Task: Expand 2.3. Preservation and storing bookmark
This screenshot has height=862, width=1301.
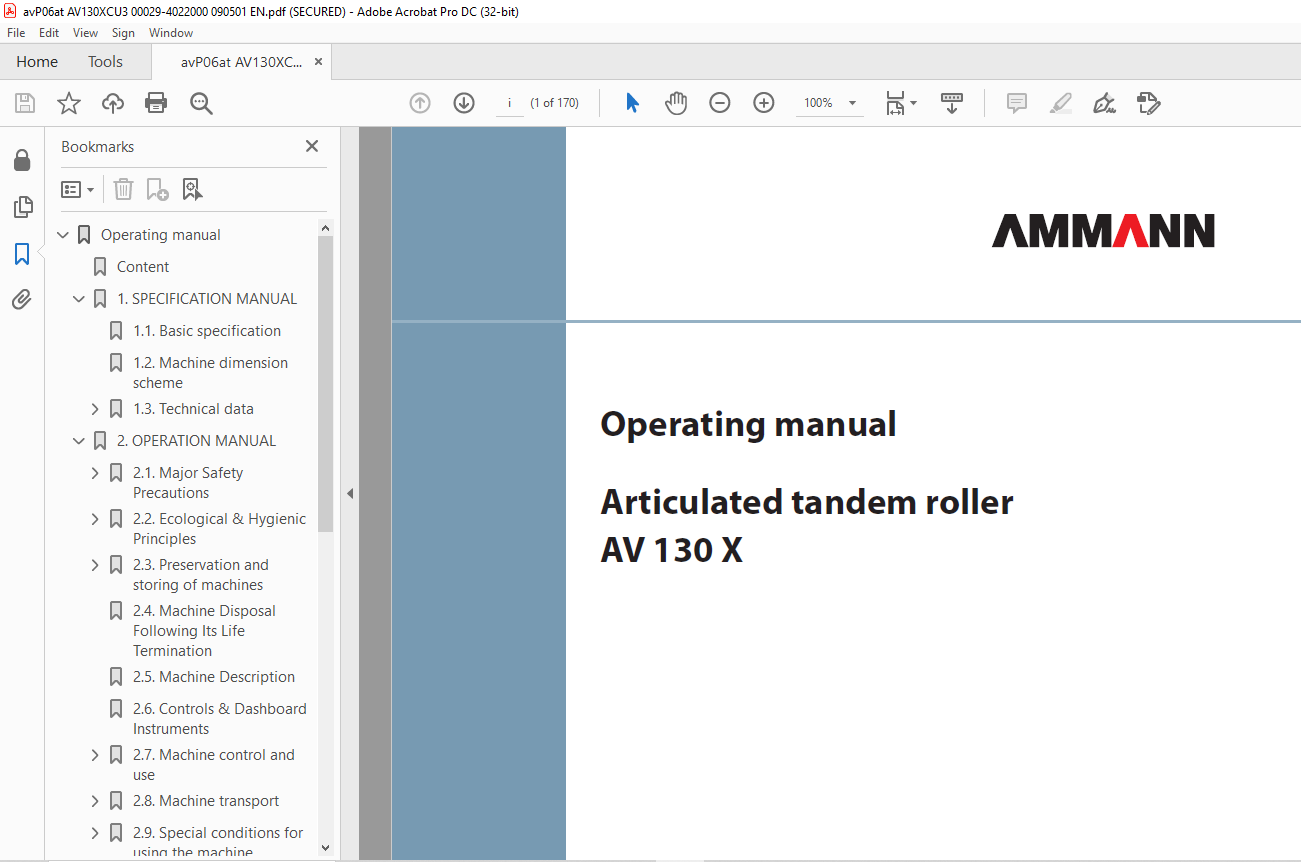Action: pyautogui.click(x=96, y=565)
